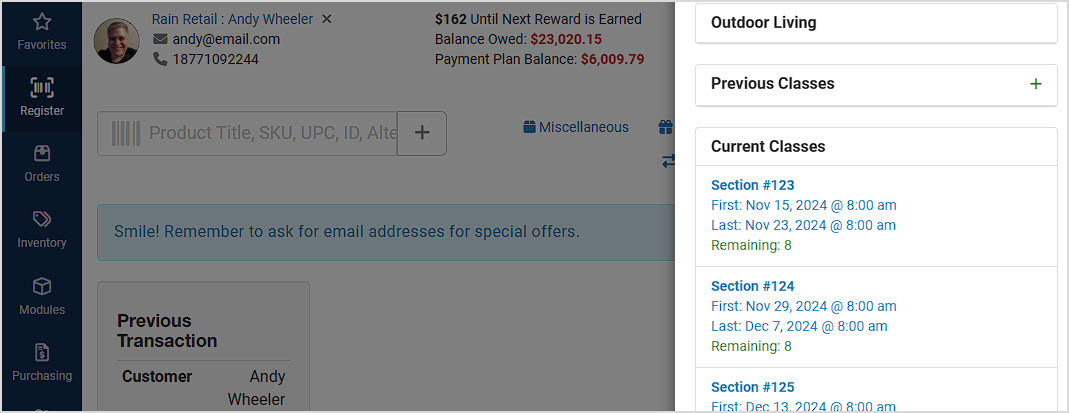
Task: Open the Rain Retail : Andy Wheeler customer link
Action: click(x=232, y=19)
